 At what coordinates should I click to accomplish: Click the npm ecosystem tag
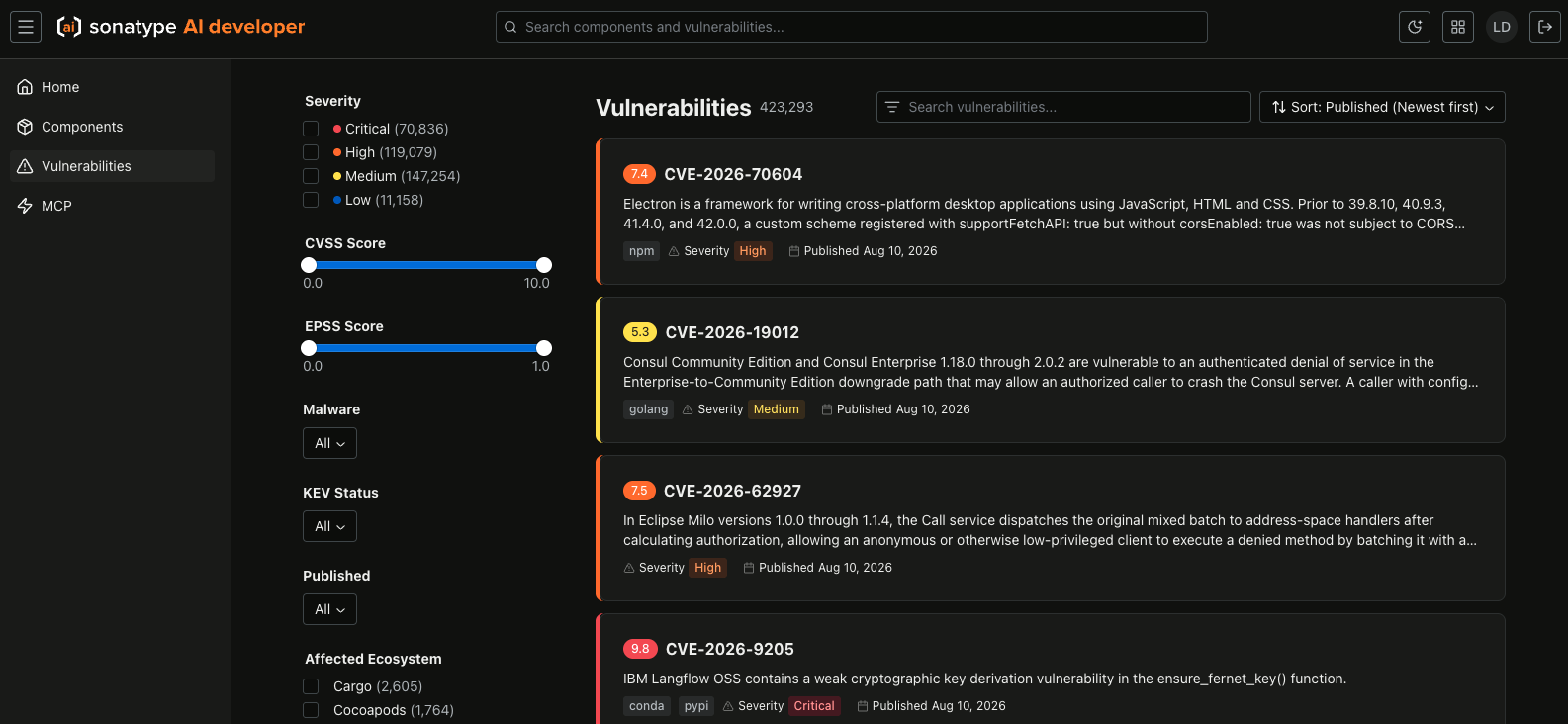point(642,251)
